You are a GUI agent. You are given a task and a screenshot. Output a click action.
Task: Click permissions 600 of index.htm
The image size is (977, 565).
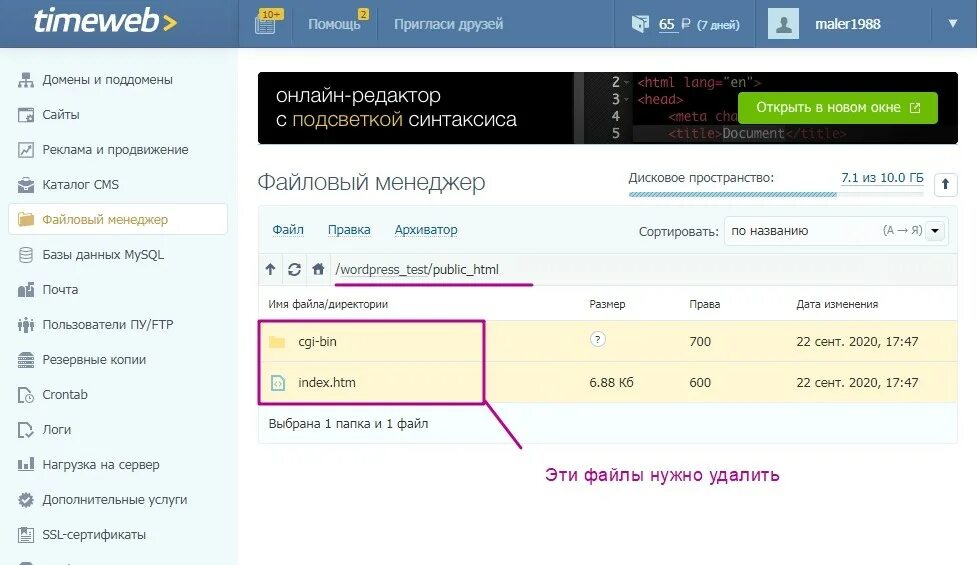point(700,382)
